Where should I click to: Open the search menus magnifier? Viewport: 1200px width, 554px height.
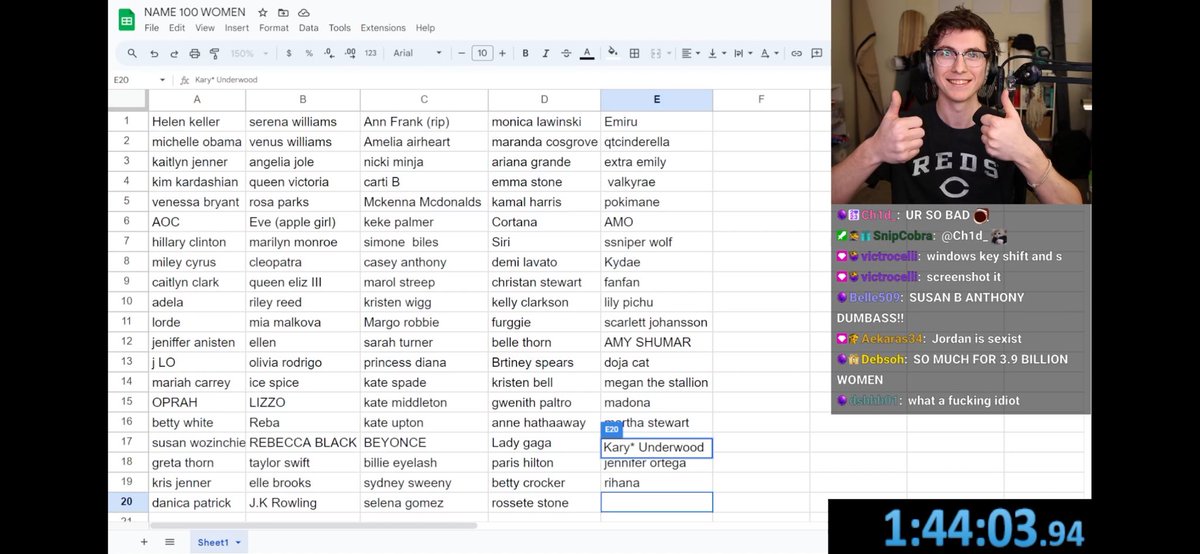[132, 53]
